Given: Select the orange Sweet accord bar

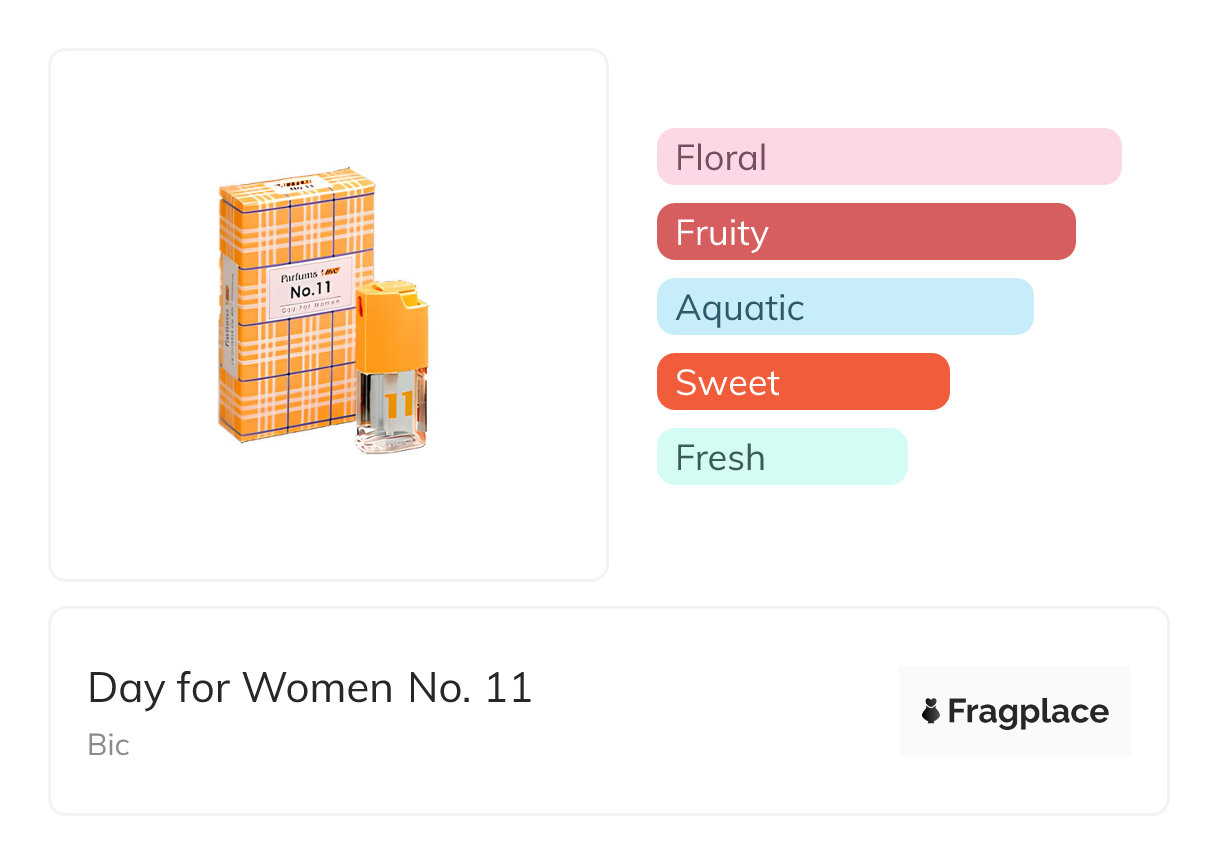Looking at the screenshot, I should (x=802, y=382).
